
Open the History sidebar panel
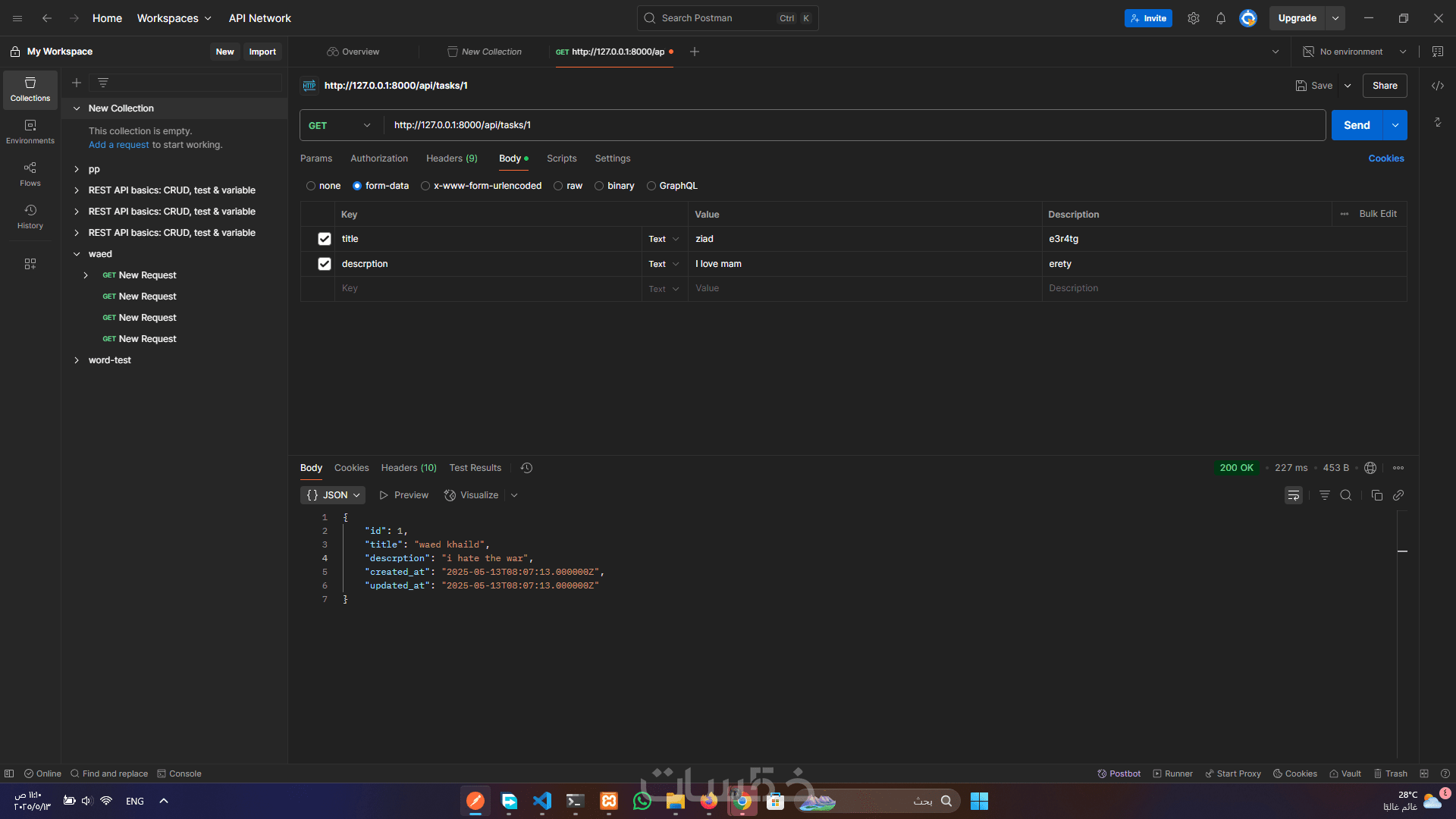[x=30, y=216]
